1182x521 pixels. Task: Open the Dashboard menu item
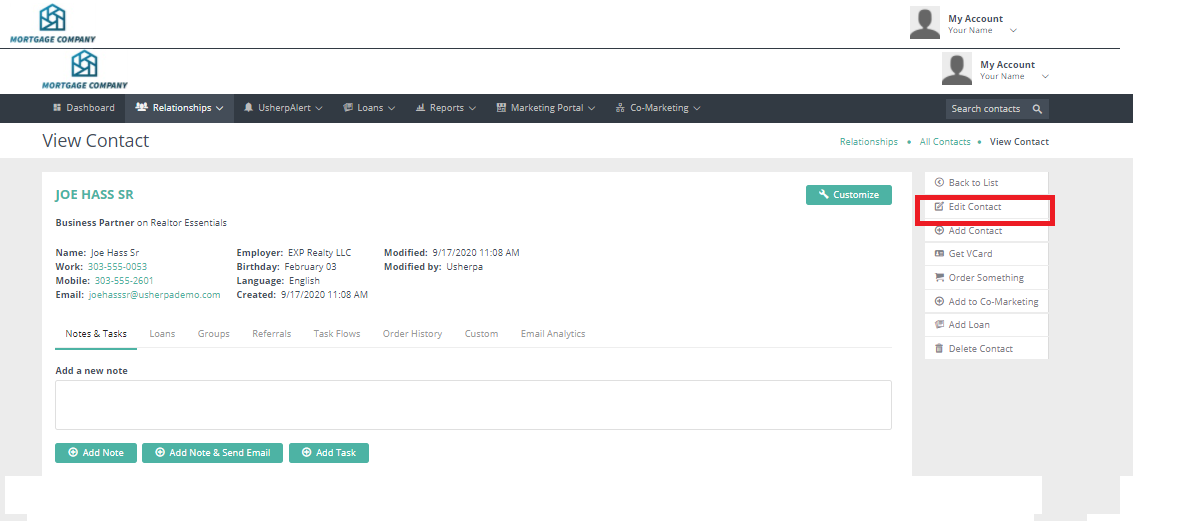tap(83, 108)
